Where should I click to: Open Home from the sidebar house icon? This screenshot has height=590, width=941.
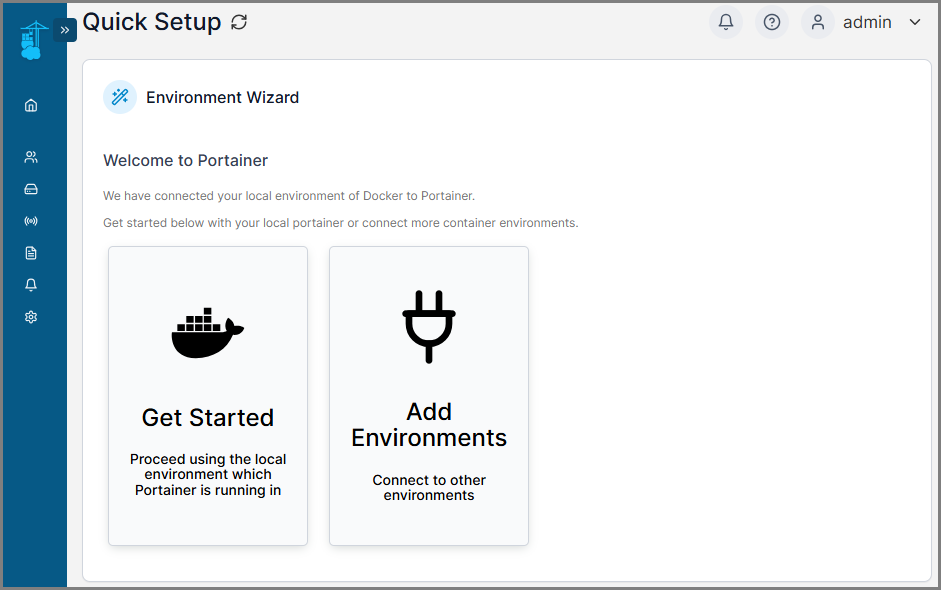tap(31, 106)
